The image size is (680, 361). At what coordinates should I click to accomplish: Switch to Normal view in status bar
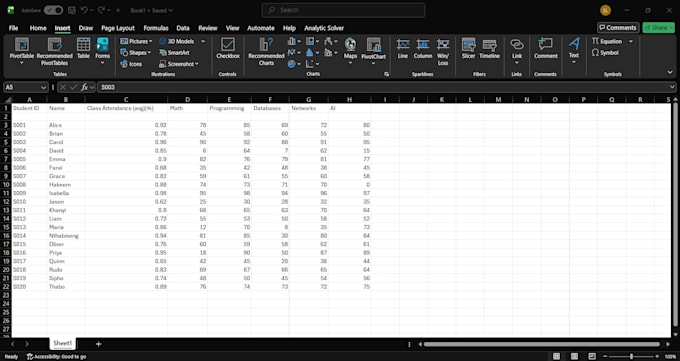point(556,357)
